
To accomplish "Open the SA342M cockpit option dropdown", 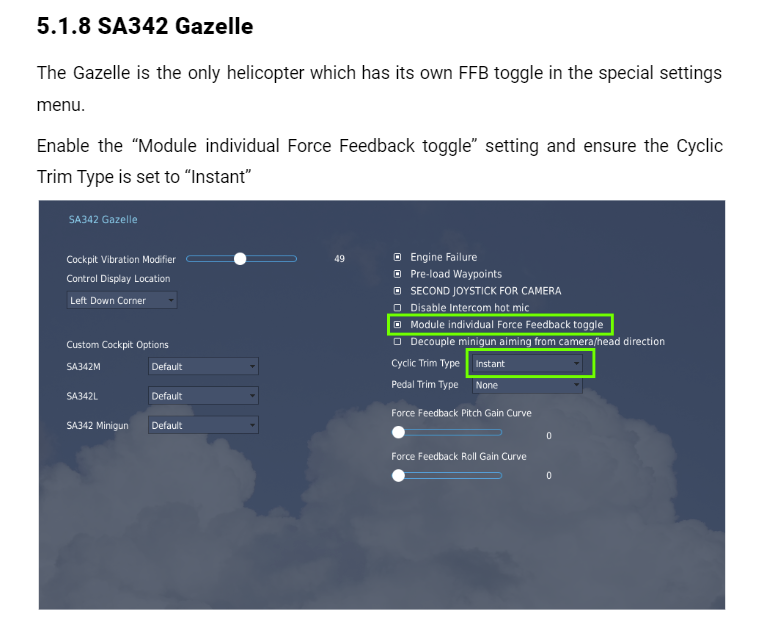I will pos(203,367).
